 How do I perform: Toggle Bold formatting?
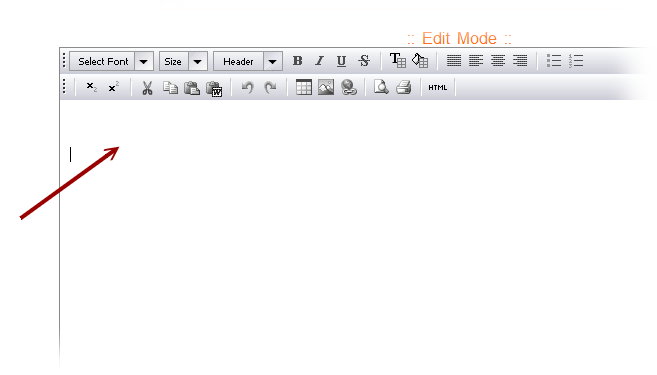pyautogui.click(x=297, y=61)
